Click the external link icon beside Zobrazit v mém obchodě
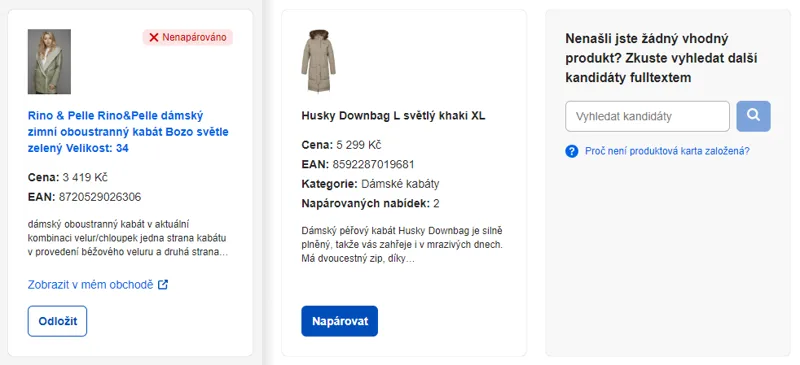 click(163, 284)
